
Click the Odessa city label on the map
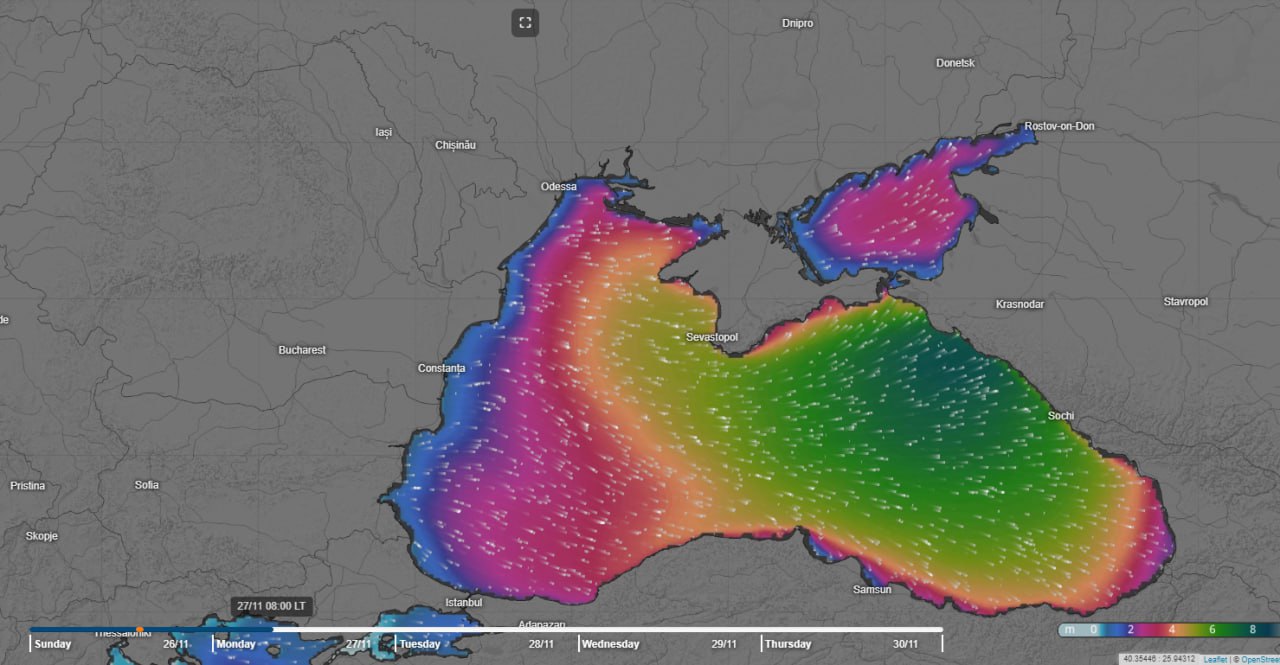(558, 186)
